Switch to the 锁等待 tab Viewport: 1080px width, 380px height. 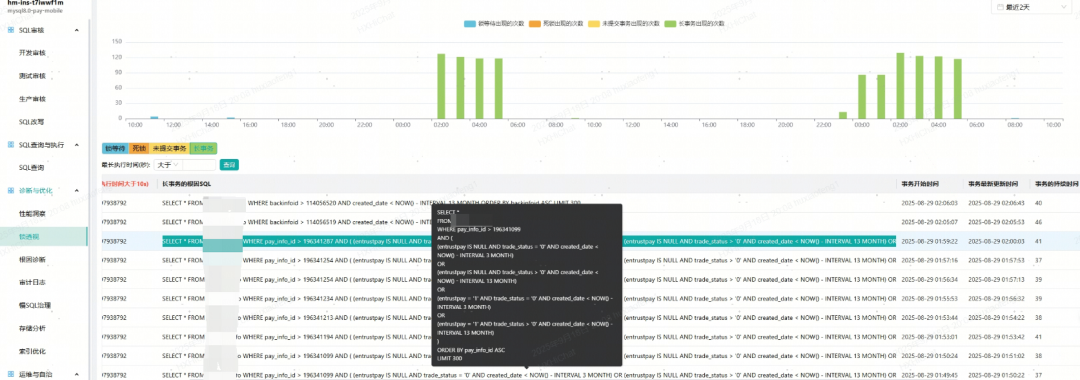[116, 148]
